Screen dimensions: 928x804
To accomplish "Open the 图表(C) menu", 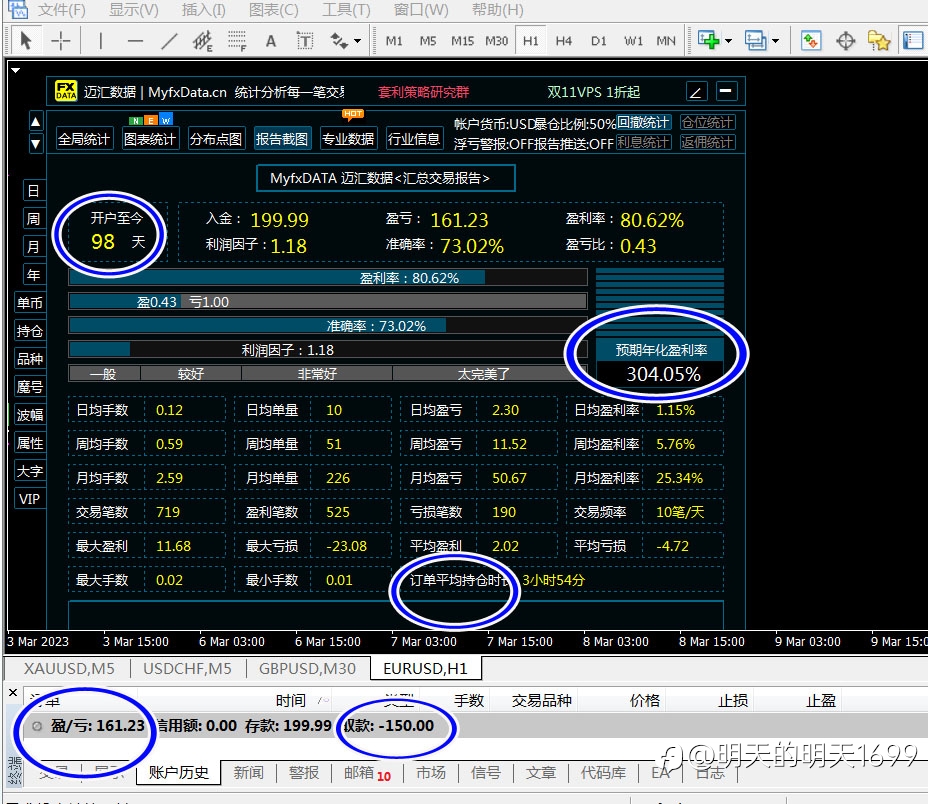I will (x=273, y=9).
